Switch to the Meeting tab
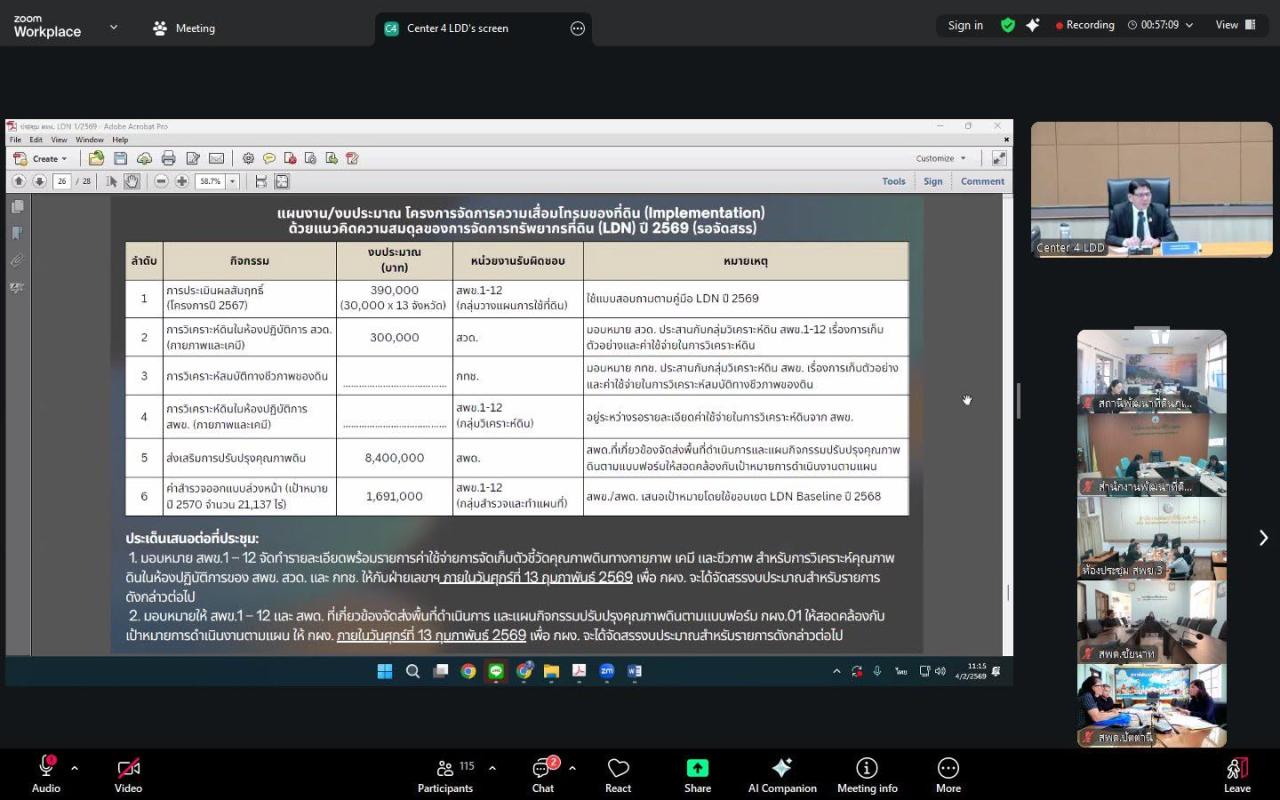Image resolution: width=1280 pixels, height=800 pixels. (x=184, y=28)
